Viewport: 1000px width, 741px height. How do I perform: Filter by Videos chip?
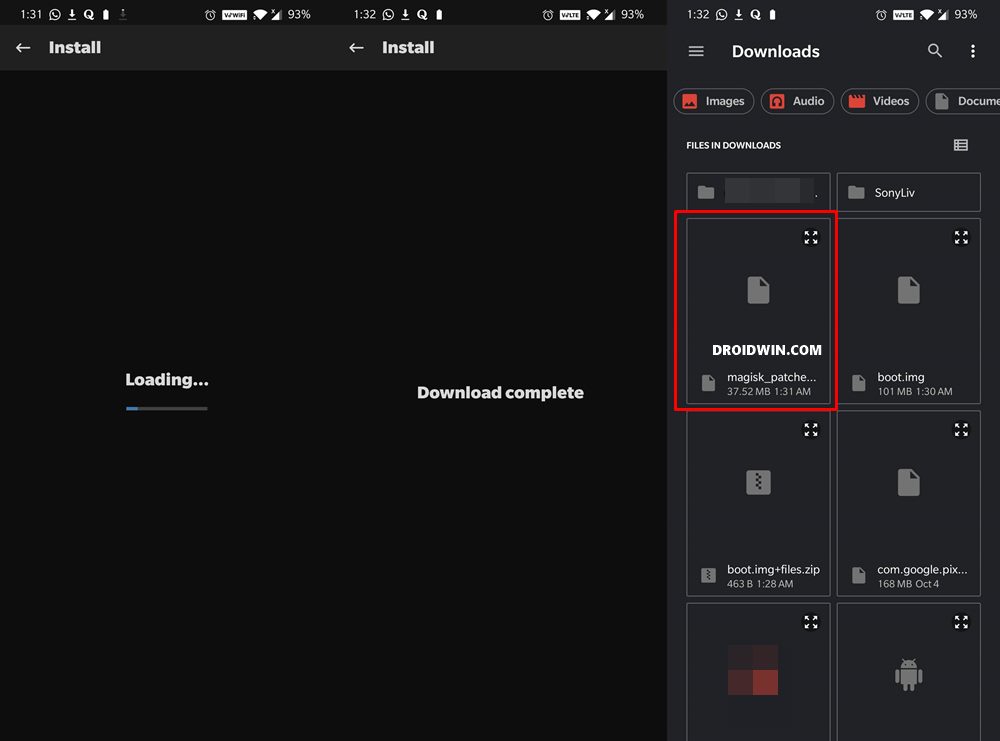(879, 101)
